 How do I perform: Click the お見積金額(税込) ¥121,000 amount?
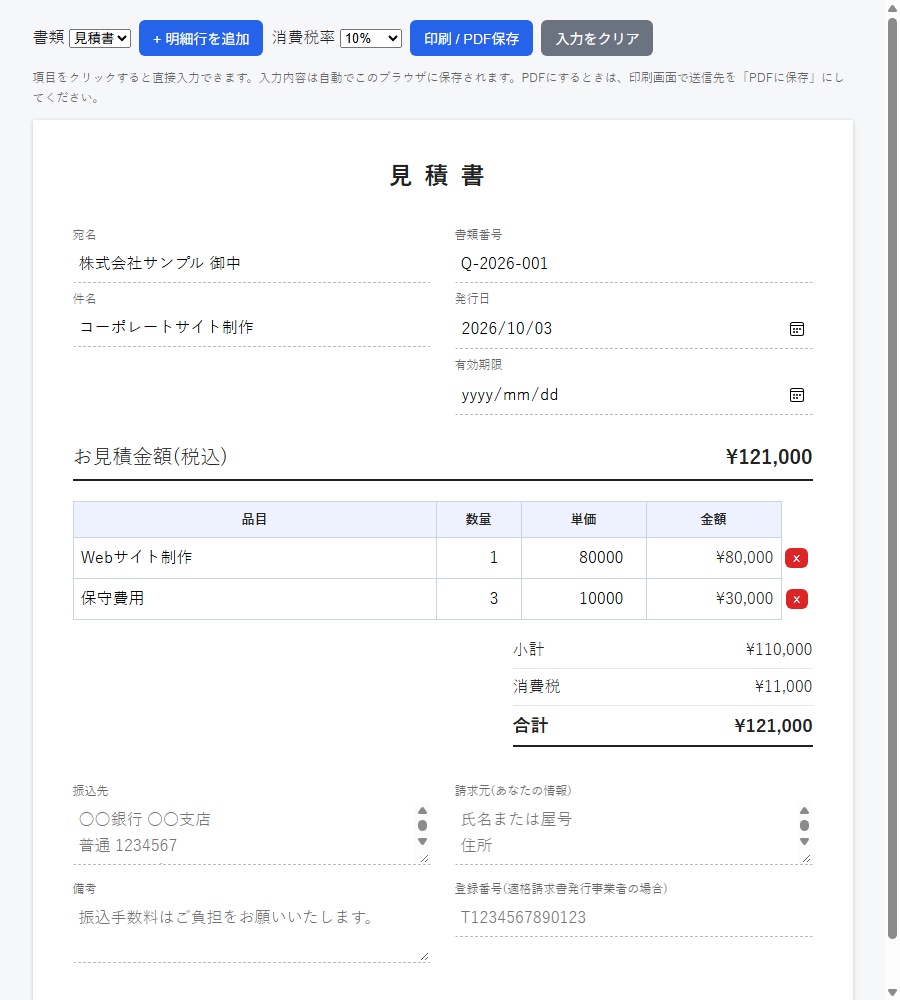click(769, 457)
